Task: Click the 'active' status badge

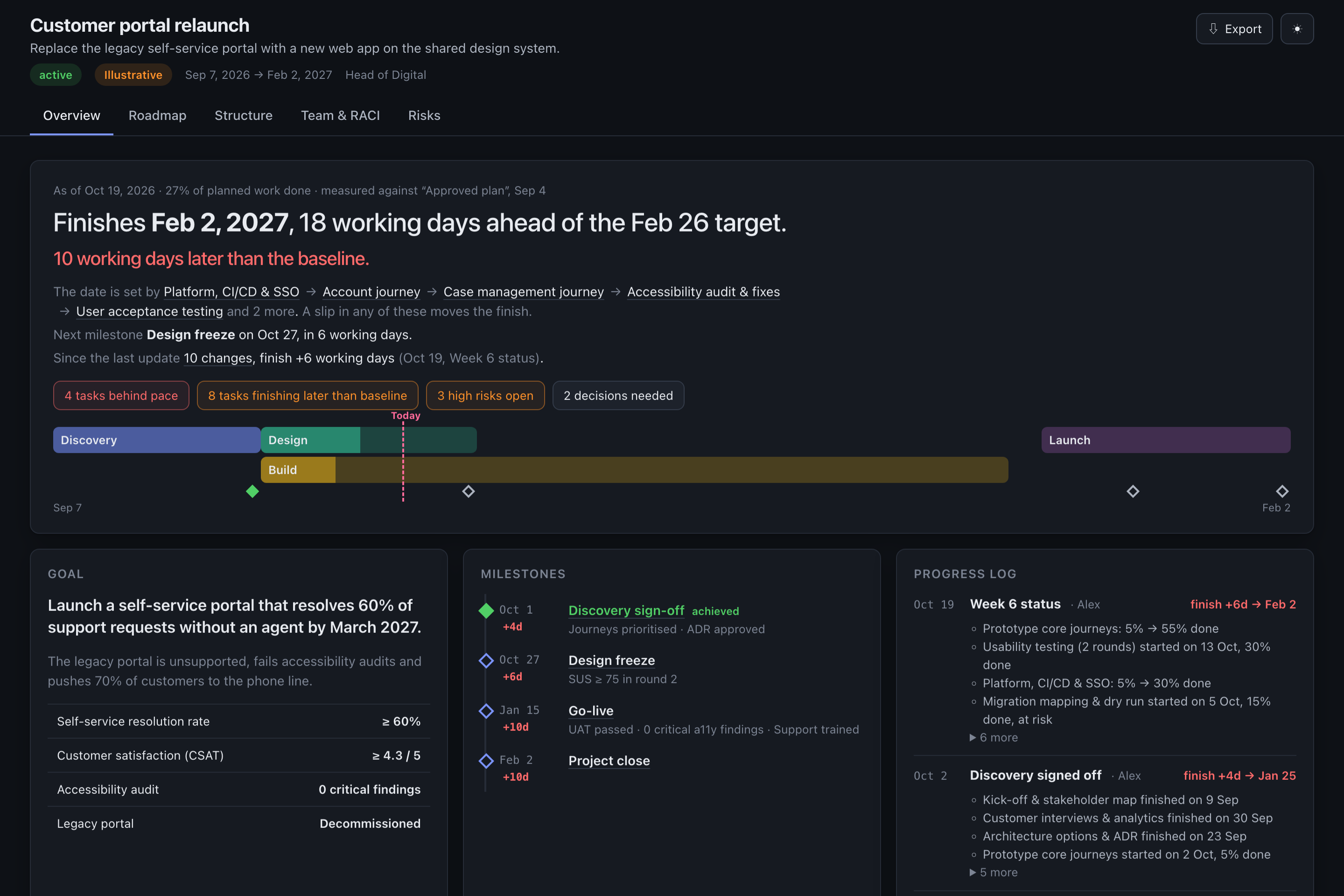Action: (x=56, y=75)
